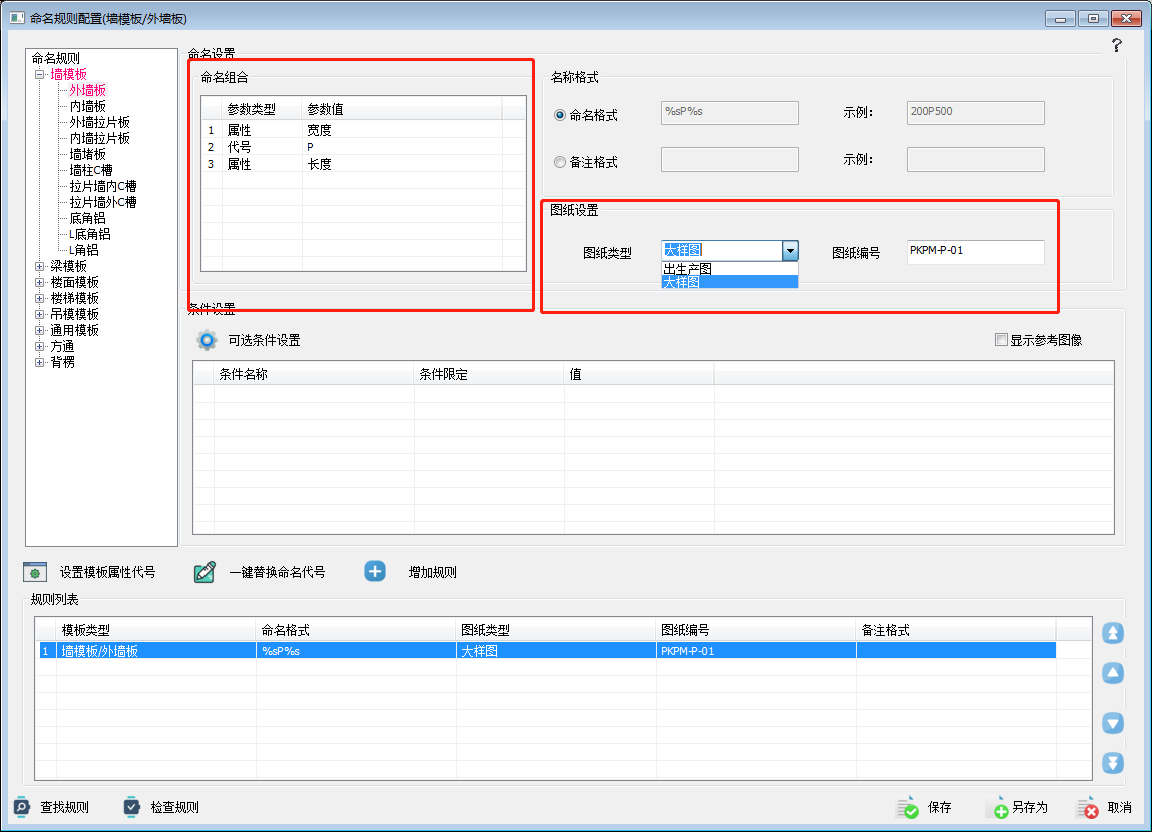The width and height of the screenshot is (1152, 832).
Task: Open help via question mark icon
Action: [1116, 45]
